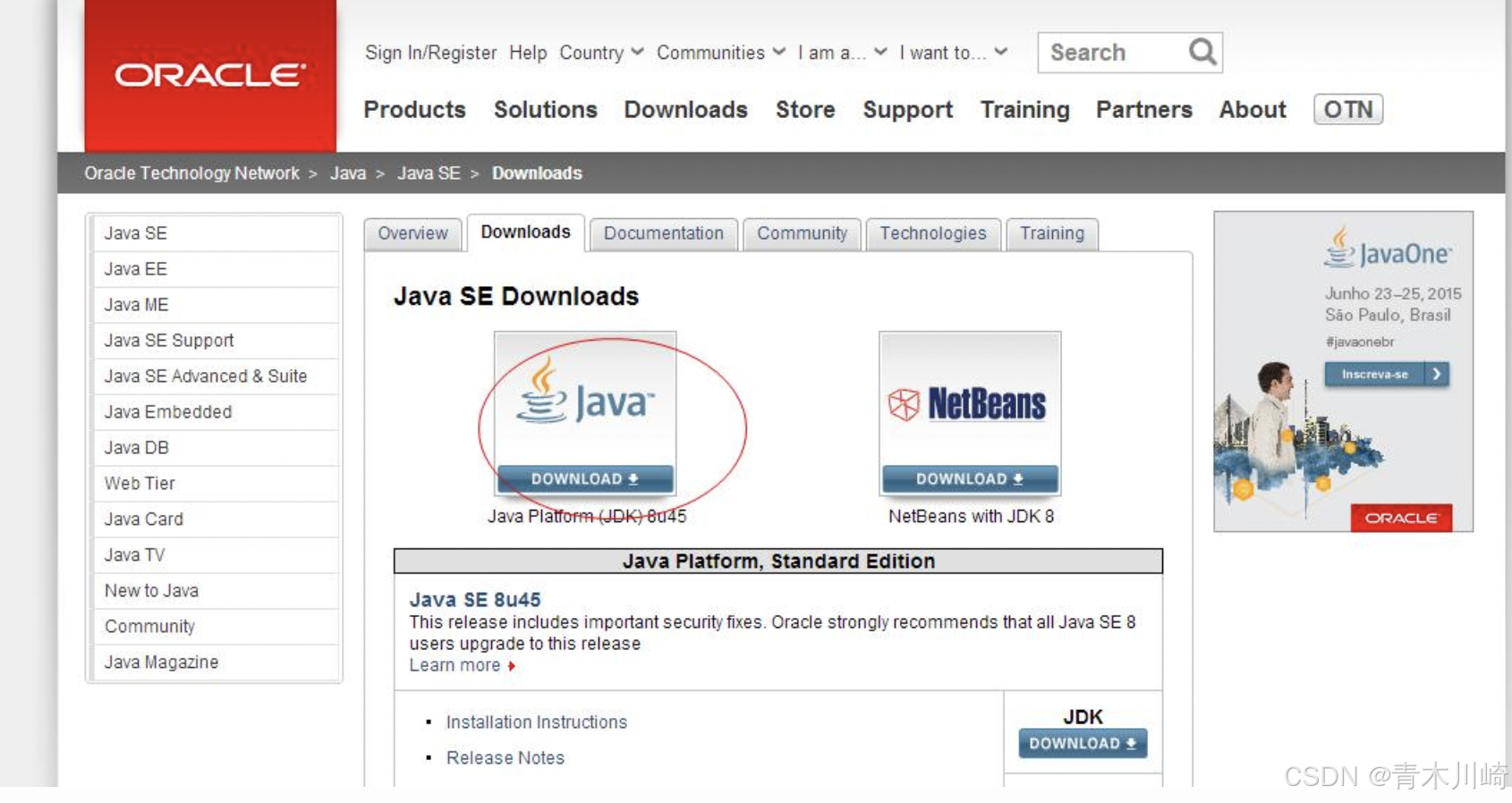
Task: Open the Help link in header
Action: 528,53
